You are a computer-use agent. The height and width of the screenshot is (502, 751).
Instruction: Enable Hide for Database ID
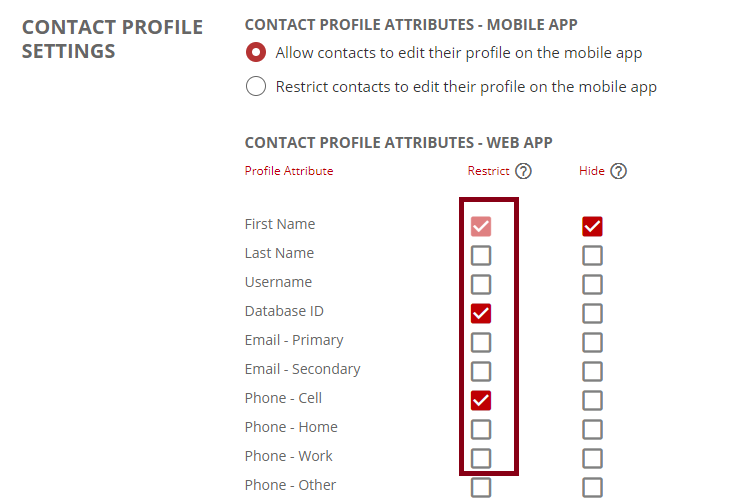click(592, 313)
